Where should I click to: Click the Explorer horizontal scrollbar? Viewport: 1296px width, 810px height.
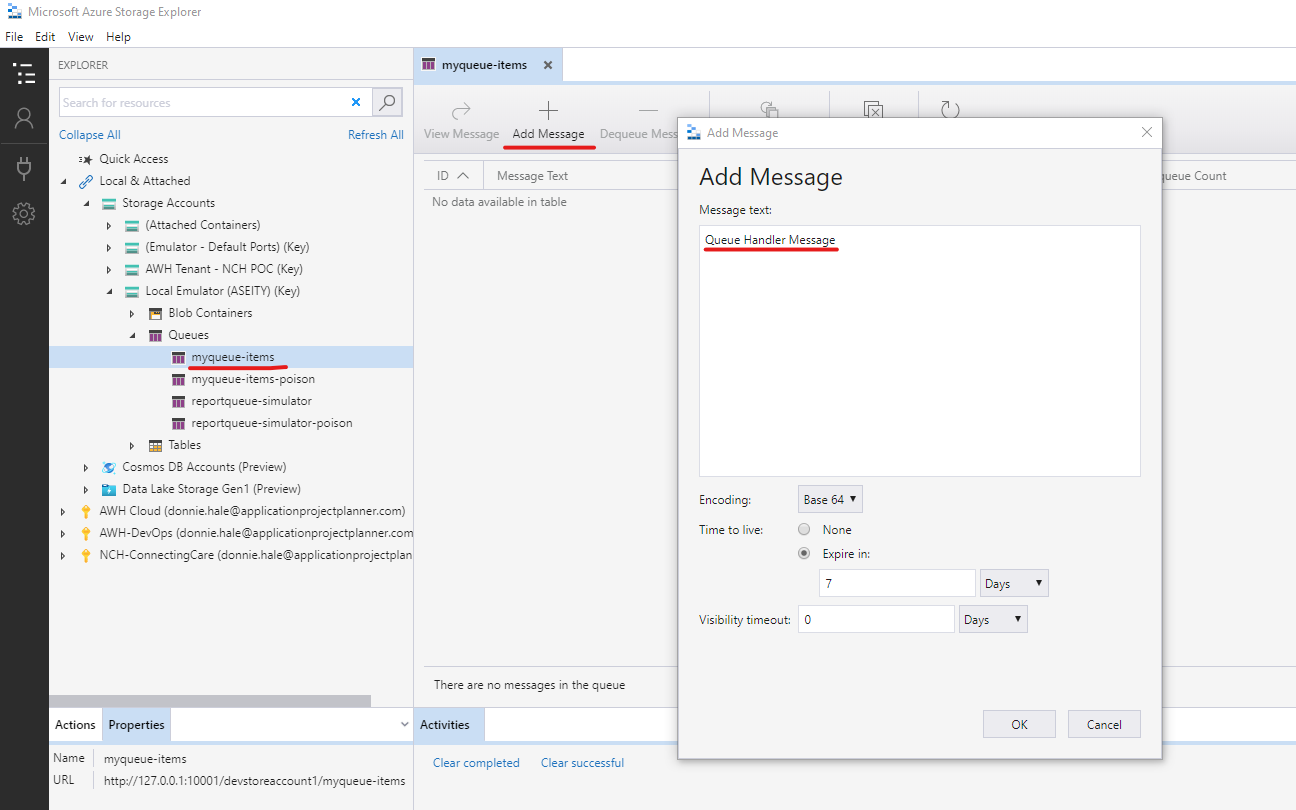pyautogui.click(x=210, y=701)
